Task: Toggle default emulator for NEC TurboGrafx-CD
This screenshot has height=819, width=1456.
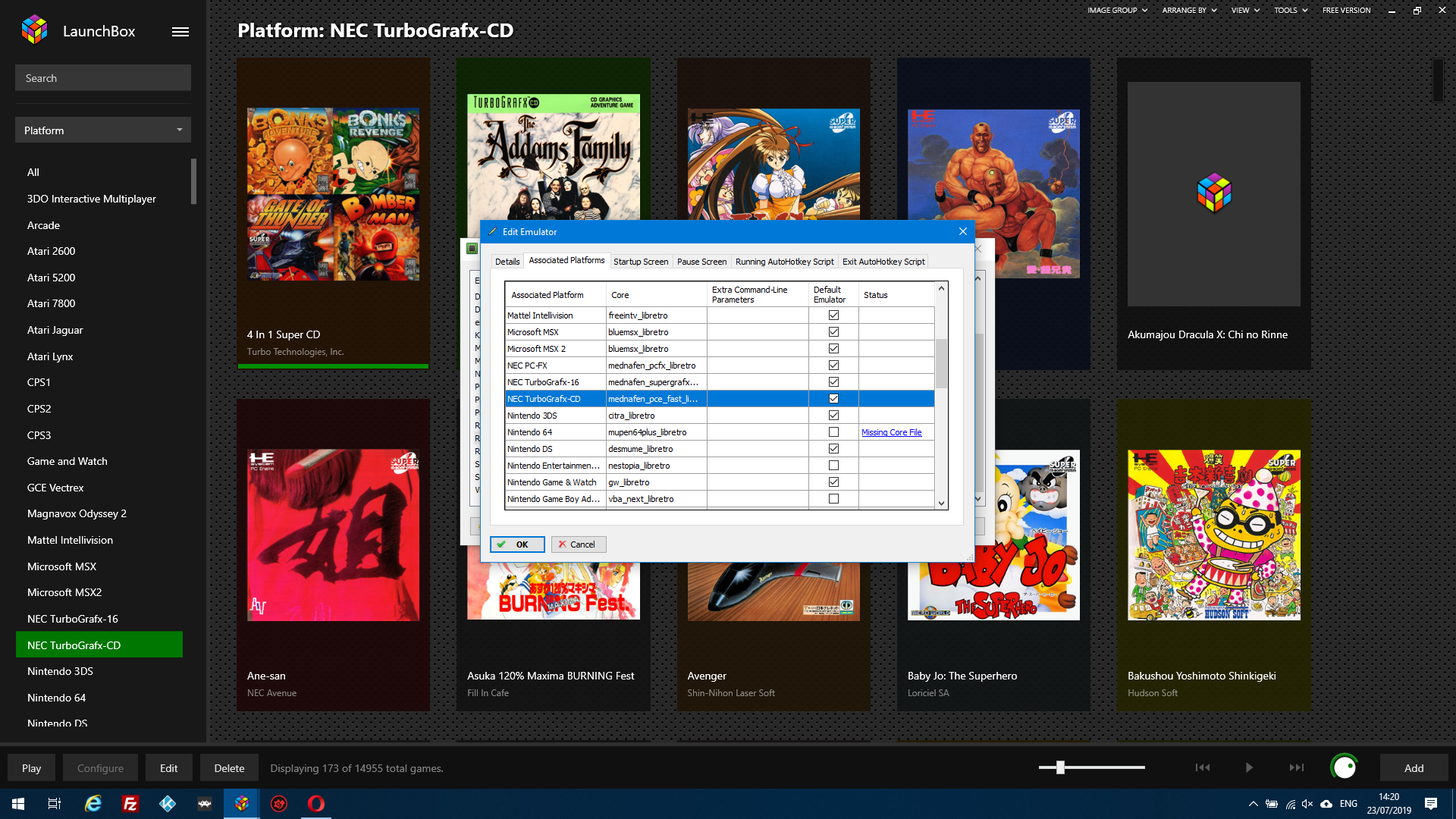Action: tap(833, 399)
